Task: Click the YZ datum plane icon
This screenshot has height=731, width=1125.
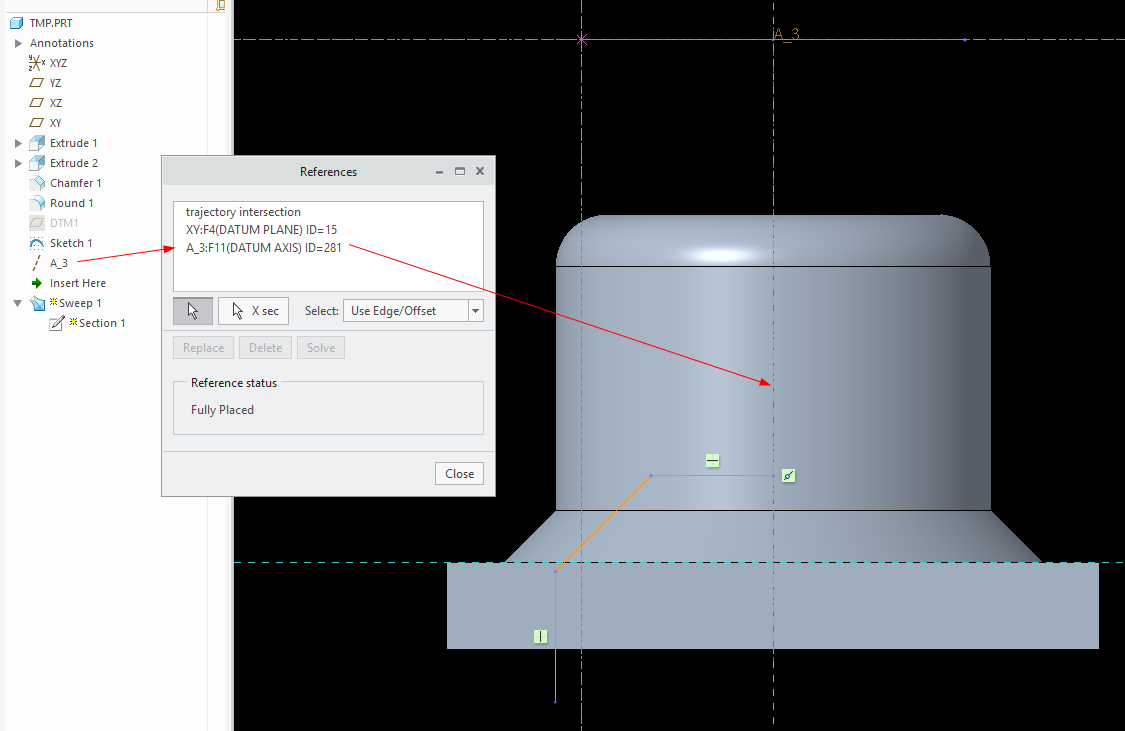Action: (35, 82)
